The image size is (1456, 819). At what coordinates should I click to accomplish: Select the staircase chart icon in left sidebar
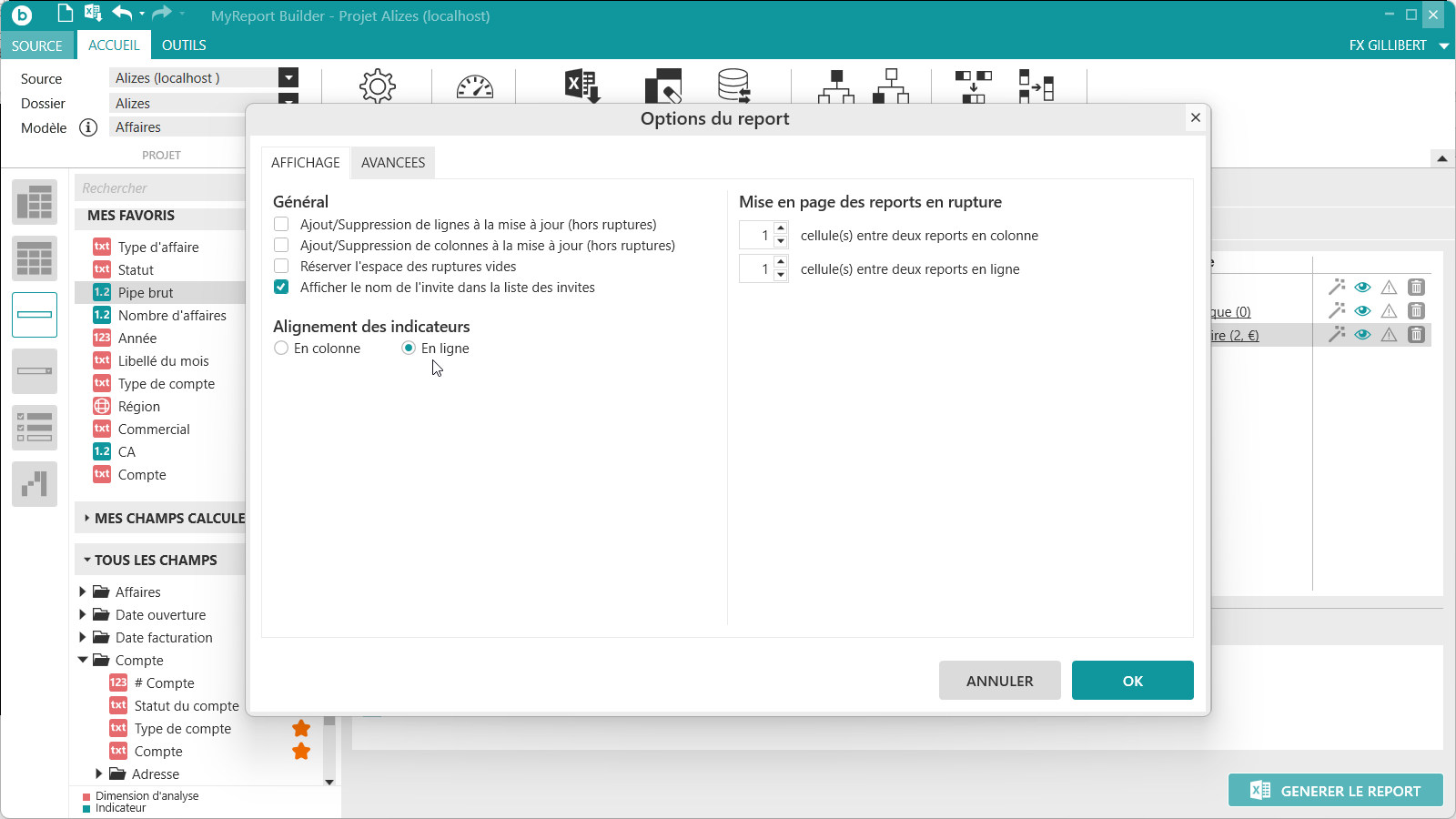pyautogui.click(x=35, y=483)
